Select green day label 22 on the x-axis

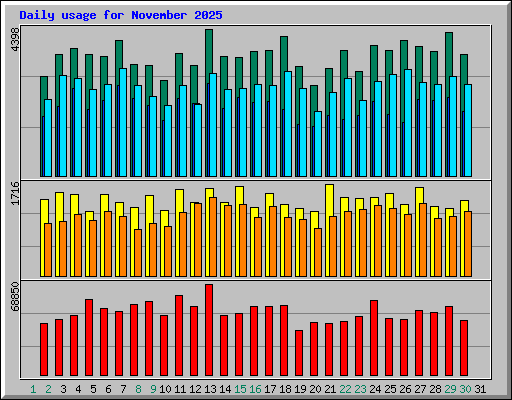345,389
